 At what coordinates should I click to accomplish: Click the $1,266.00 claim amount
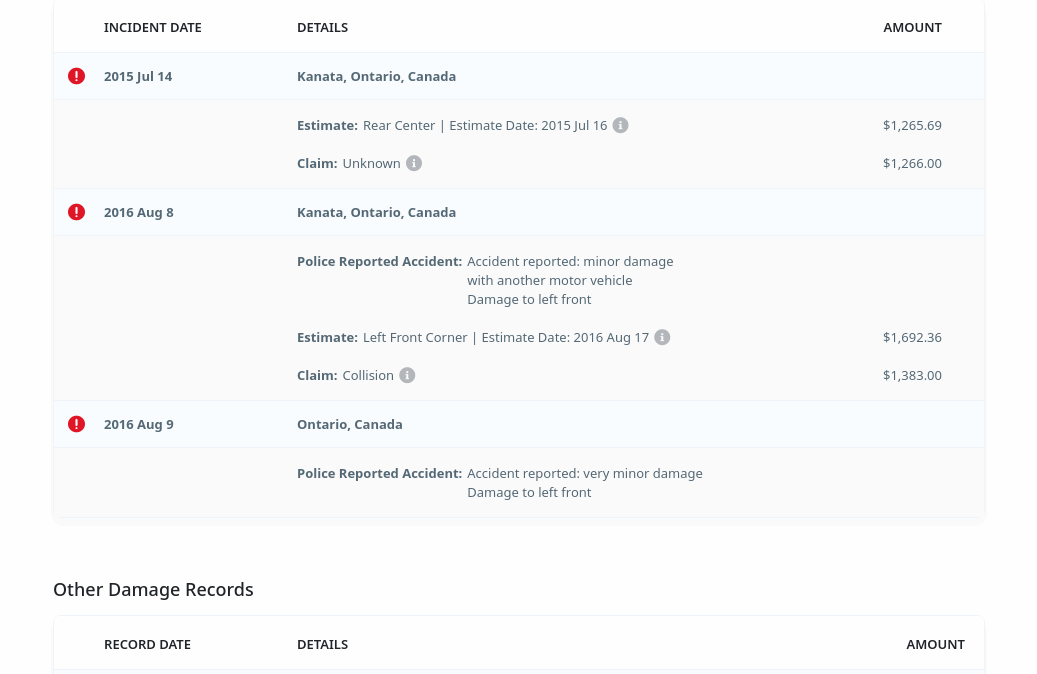point(912,163)
